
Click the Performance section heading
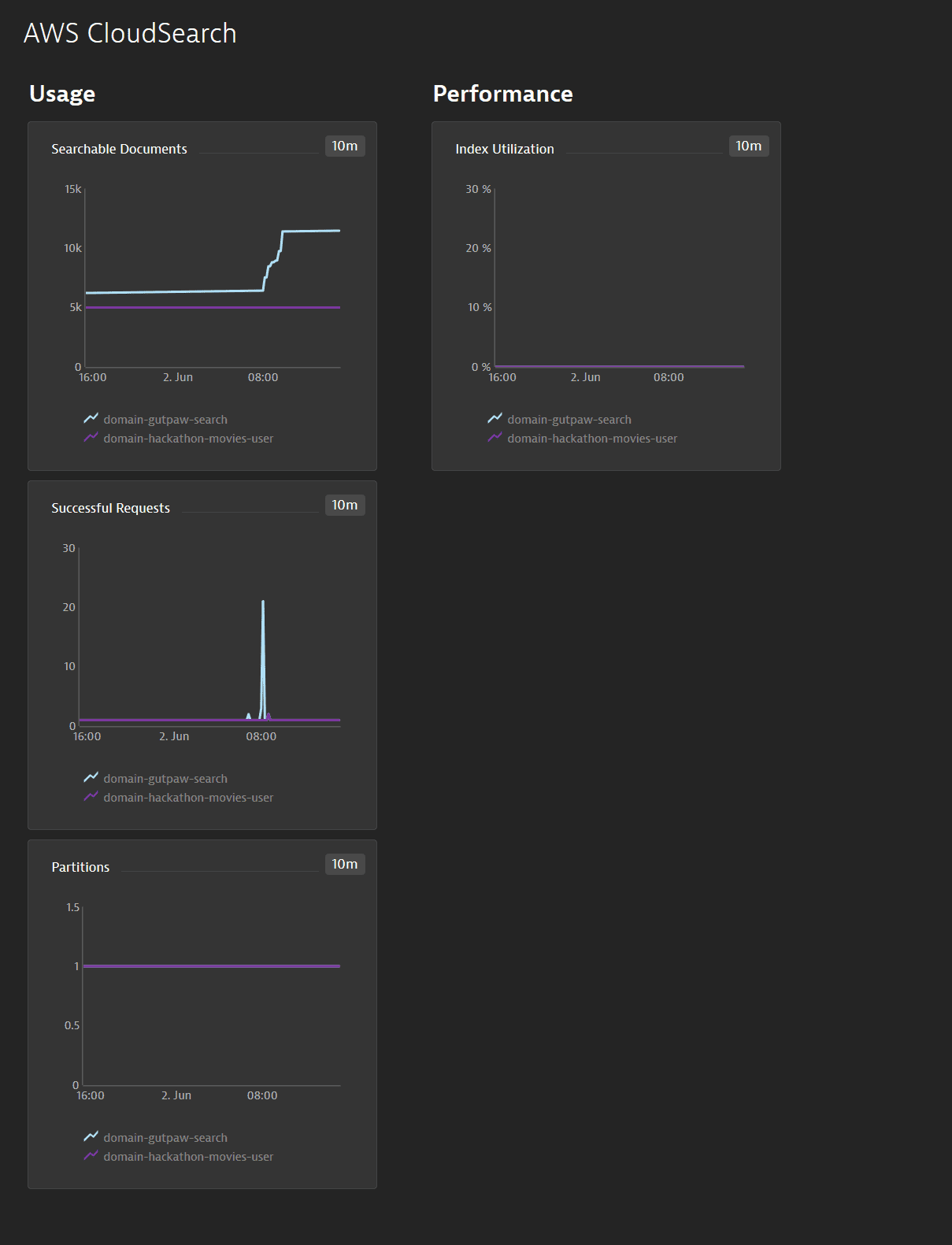[503, 94]
